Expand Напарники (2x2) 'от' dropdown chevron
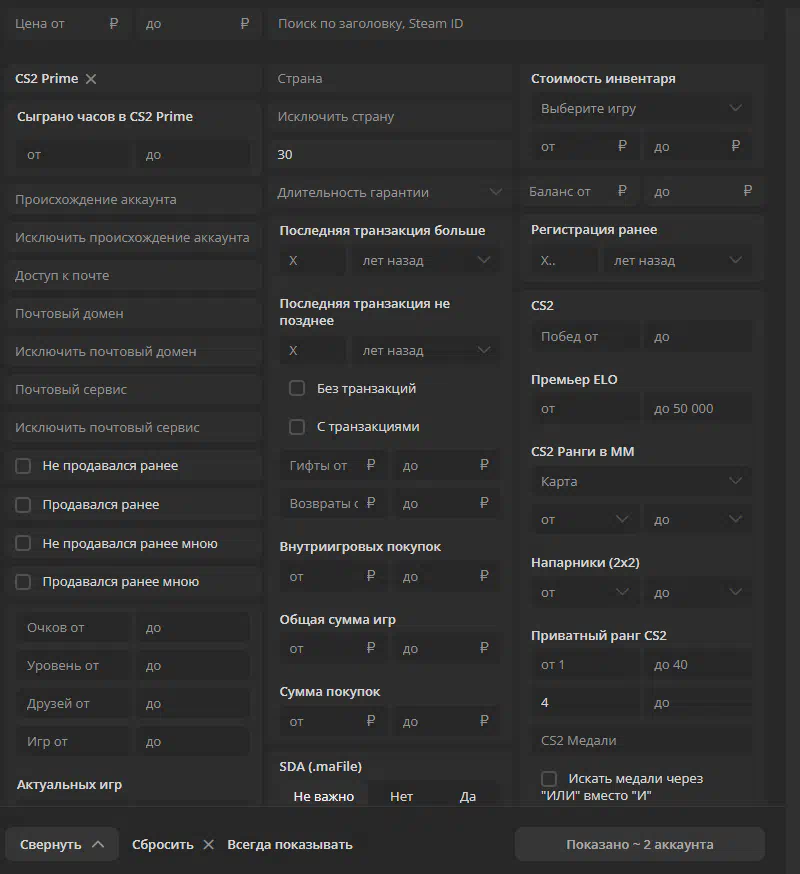Screen dimensions: 800x874 click(622, 592)
